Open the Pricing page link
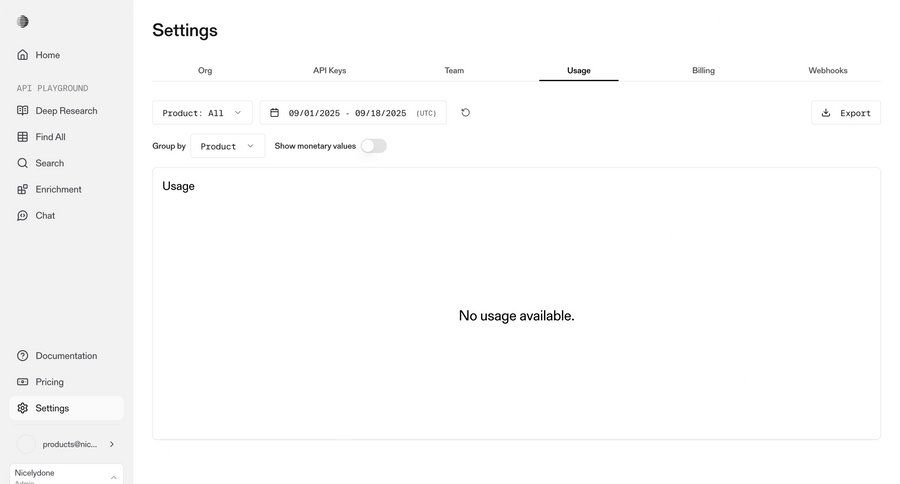The width and height of the screenshot is (900, 484). point(49,382)
